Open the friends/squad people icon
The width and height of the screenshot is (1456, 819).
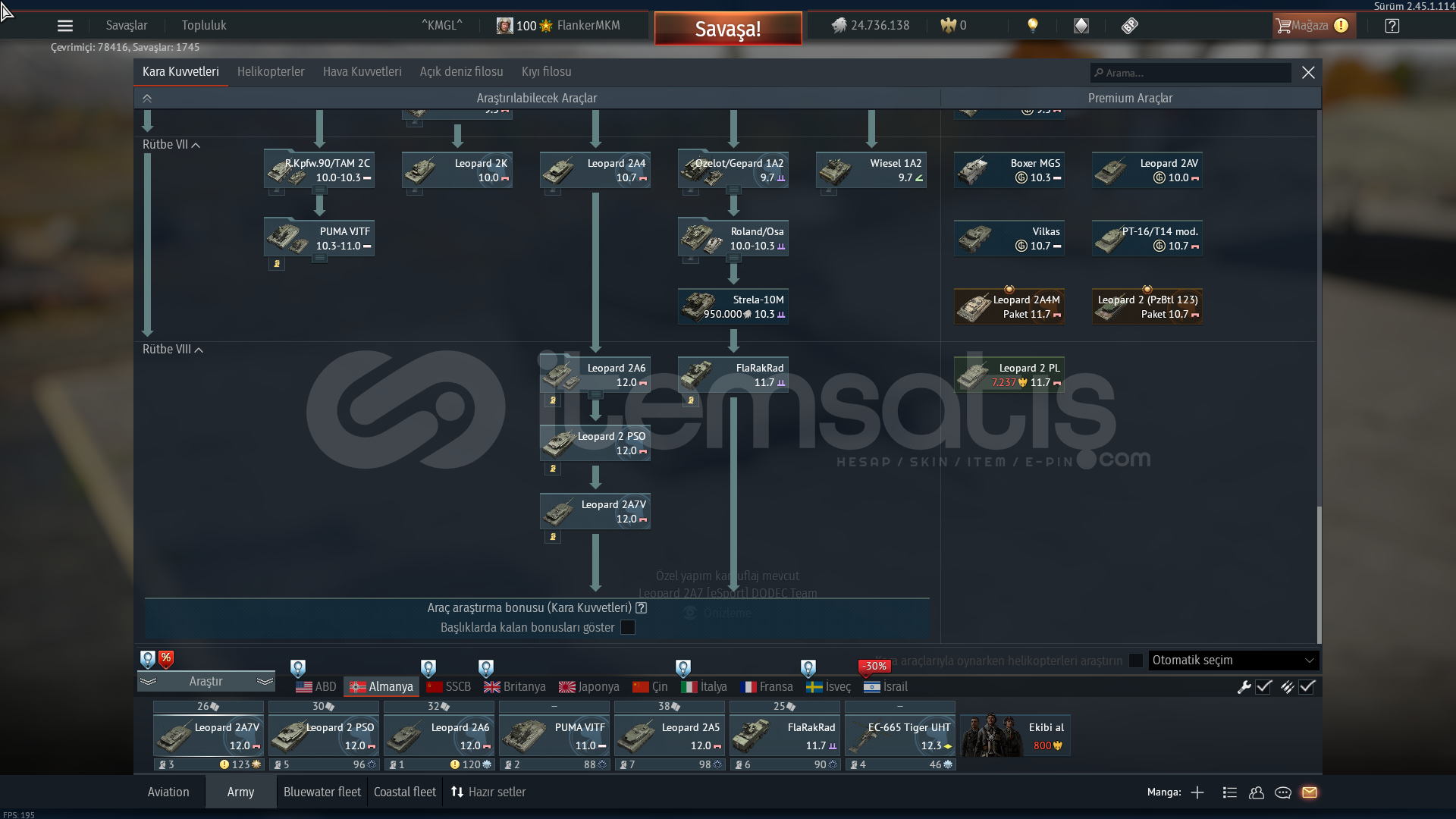pyautogui.click(x=1257, y=792)
